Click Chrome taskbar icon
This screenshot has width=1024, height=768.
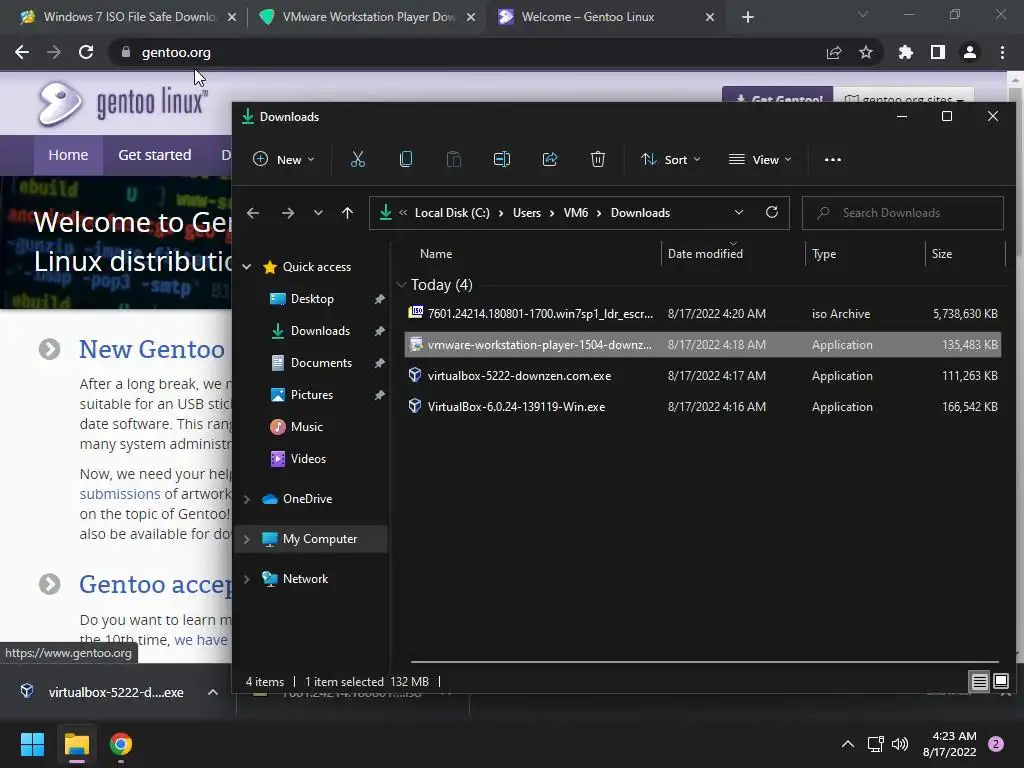(121, 744)
